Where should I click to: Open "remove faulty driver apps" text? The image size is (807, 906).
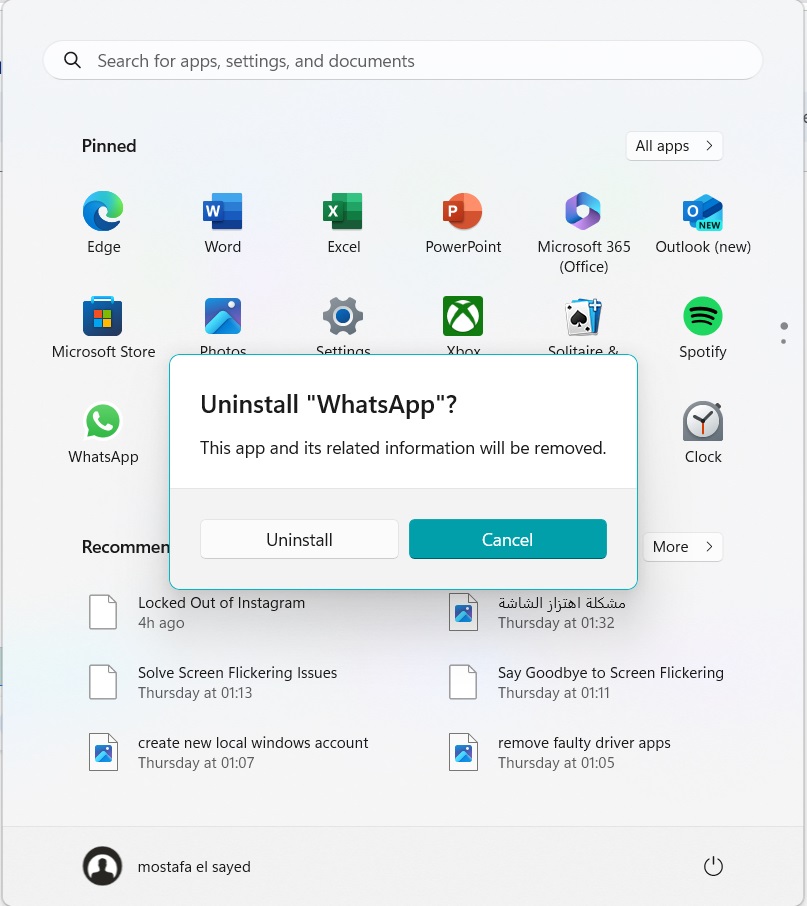(x=584, y=742)
